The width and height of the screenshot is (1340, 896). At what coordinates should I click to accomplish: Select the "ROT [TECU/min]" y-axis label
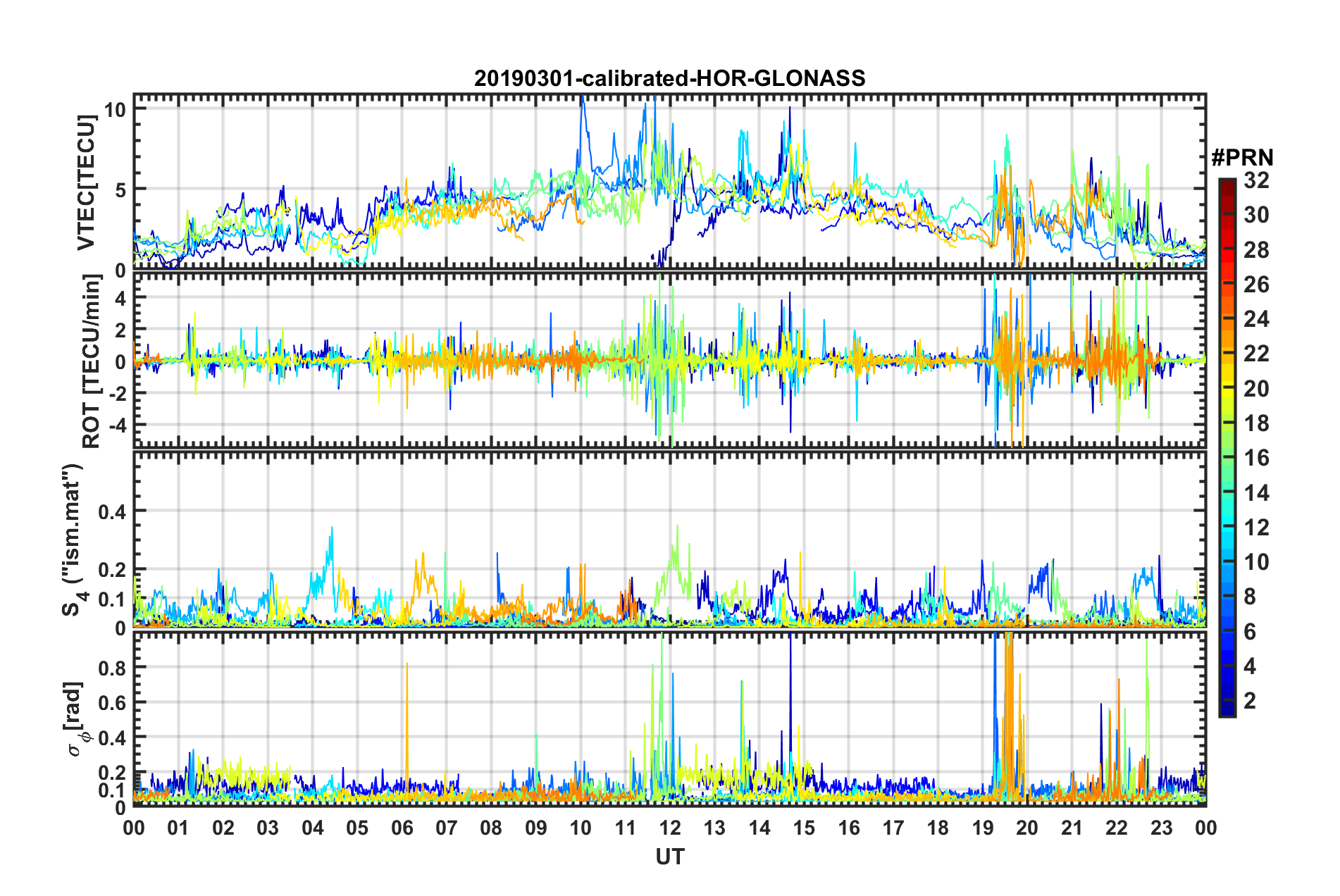91,361
